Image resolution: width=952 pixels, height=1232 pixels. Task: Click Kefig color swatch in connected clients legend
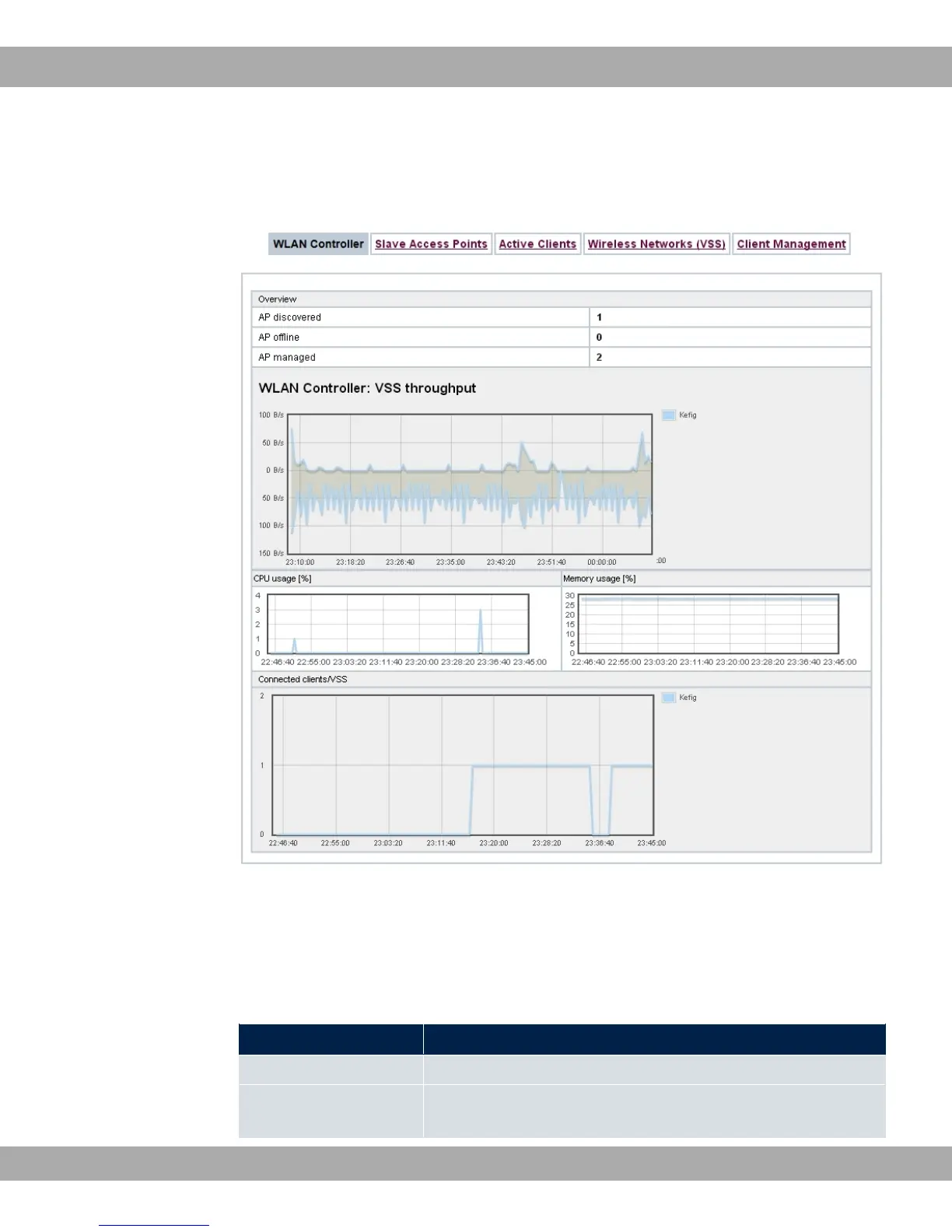pyautogui.click(x=668, y=698)
